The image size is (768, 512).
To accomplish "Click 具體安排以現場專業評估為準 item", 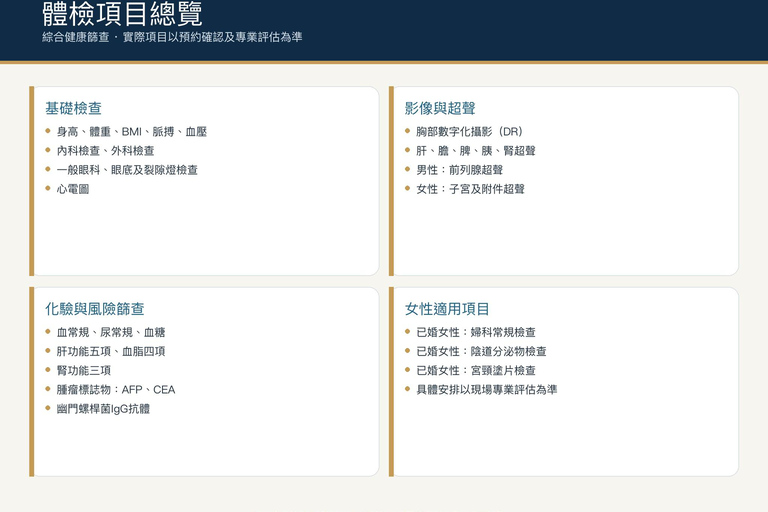I will point(486,389).
